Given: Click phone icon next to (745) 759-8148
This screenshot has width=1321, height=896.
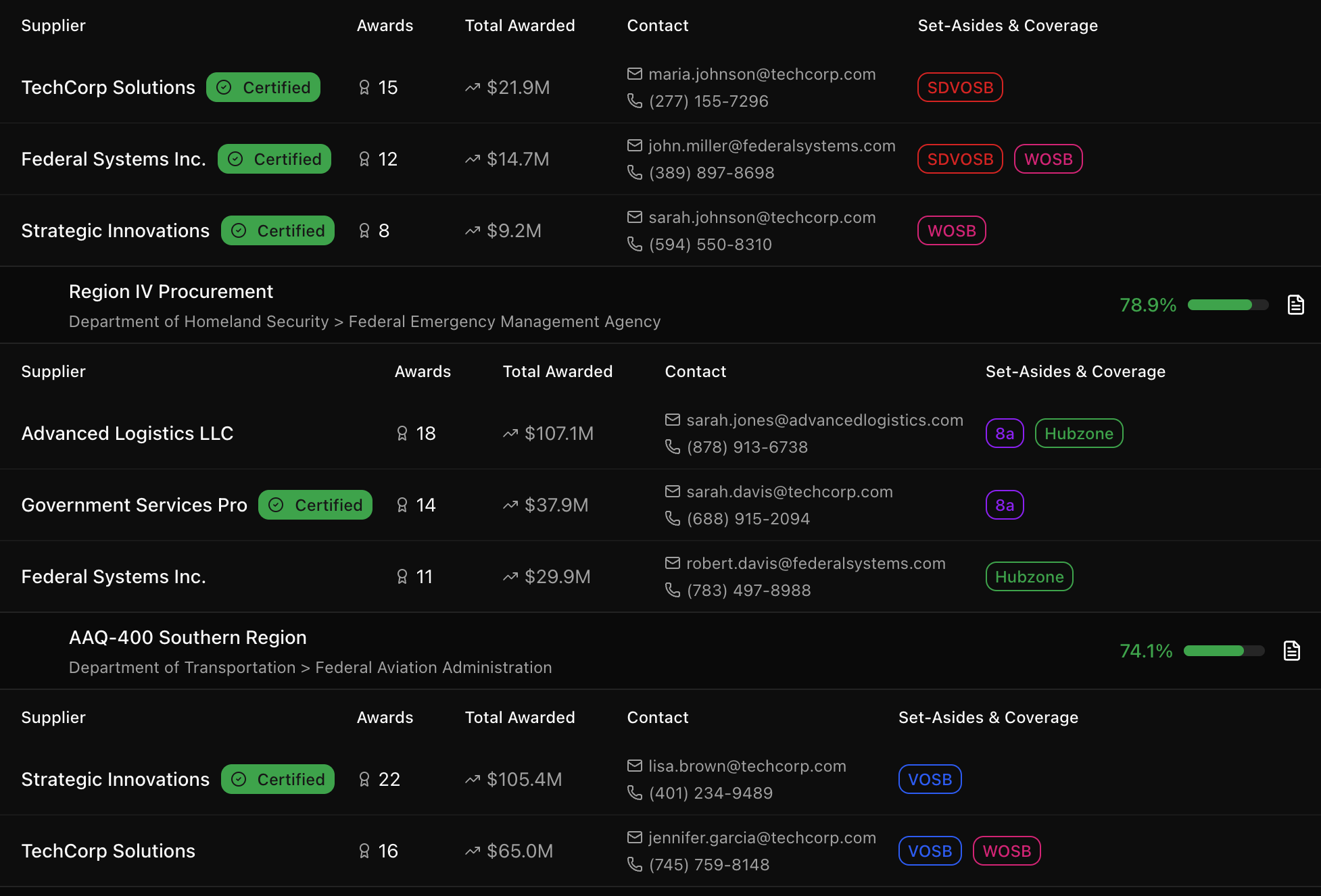Looking at the screenshot, I should (634, 864).
